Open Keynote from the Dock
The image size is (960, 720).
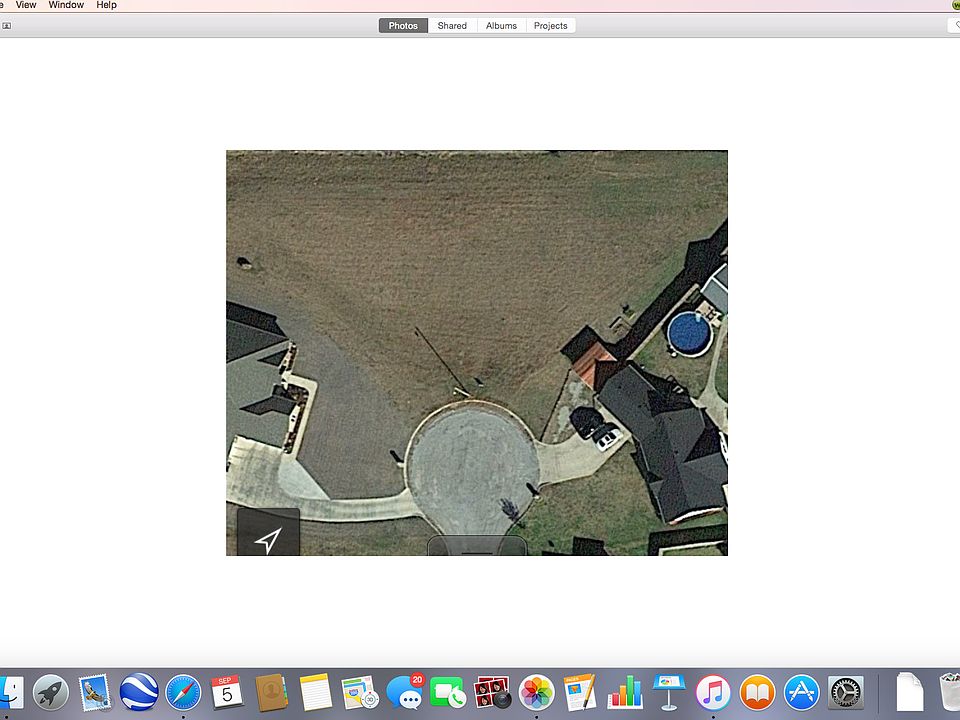pos(669,692)
